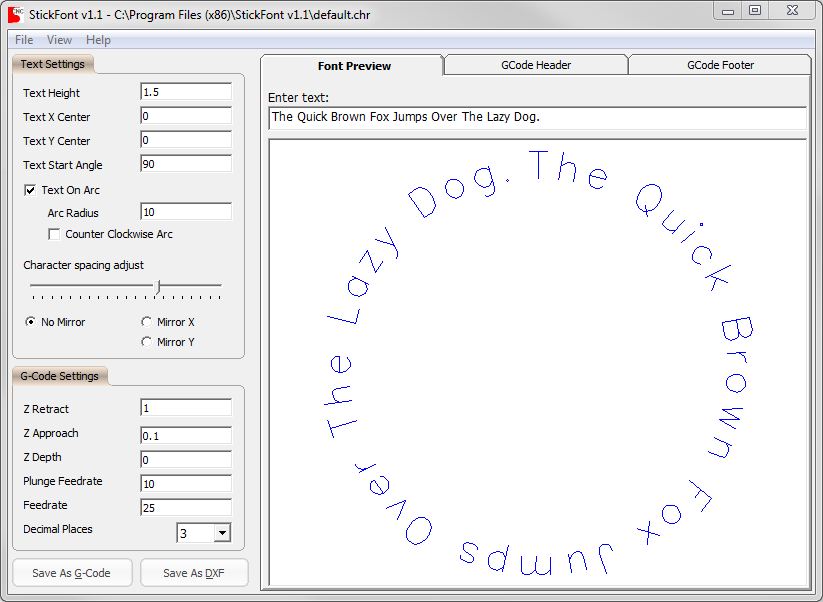
Task: Switch to the GCode Footer tab
Action: pos(720,65)
